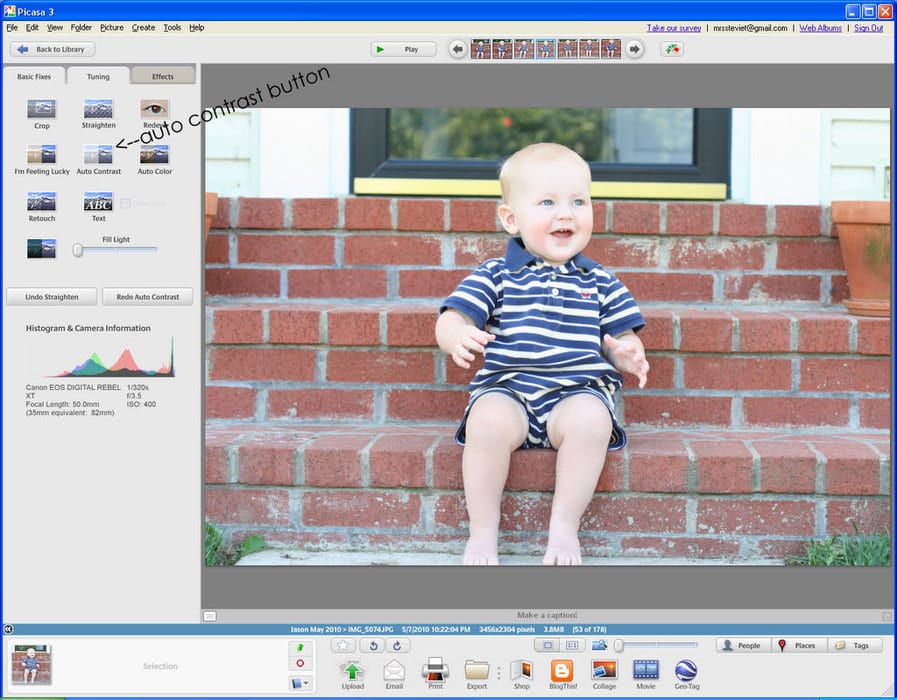The image size is (897, 700).
Task: Click the Fill Light slider
Action: pyautogui.click(x=115, y=250)
